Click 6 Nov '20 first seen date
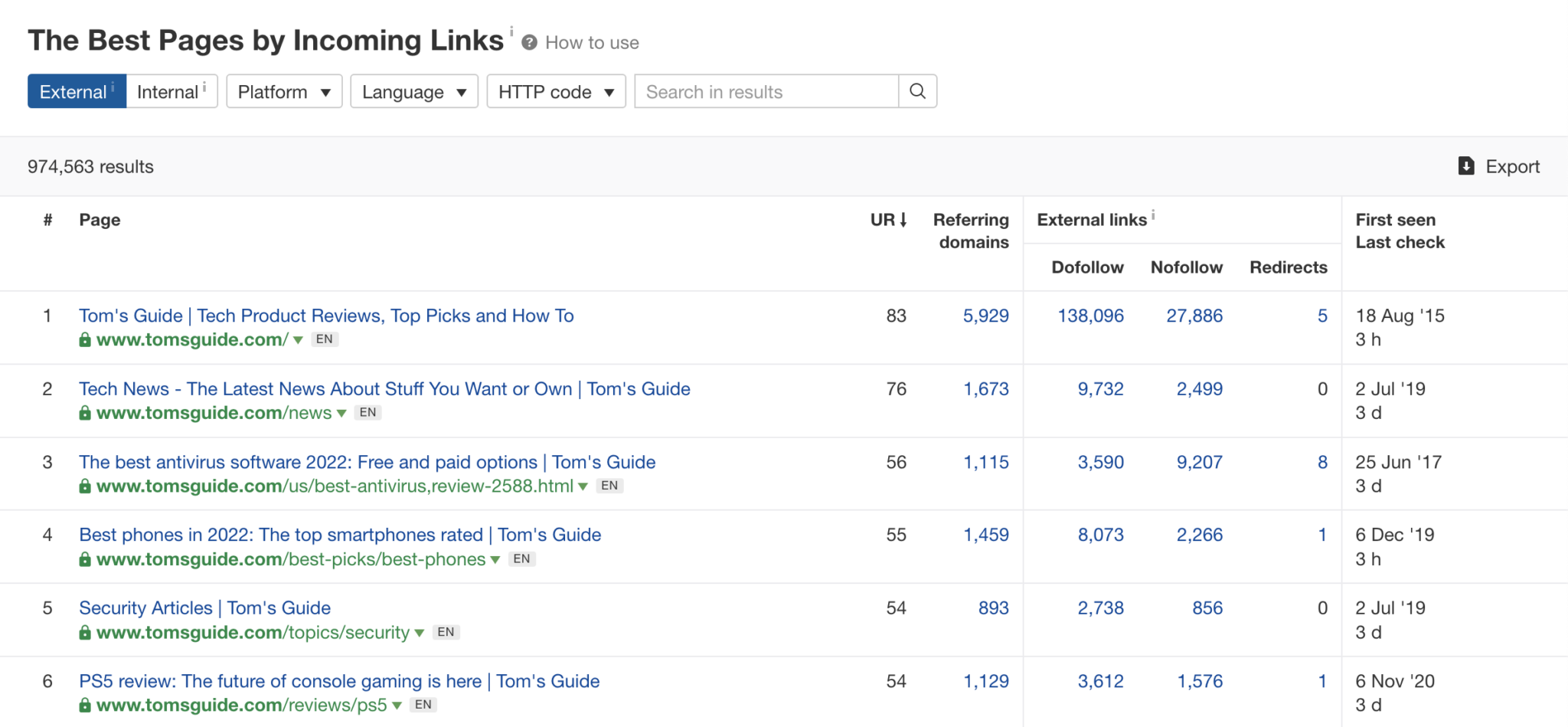This screenshot has width=1568, height=727. 1395,681
